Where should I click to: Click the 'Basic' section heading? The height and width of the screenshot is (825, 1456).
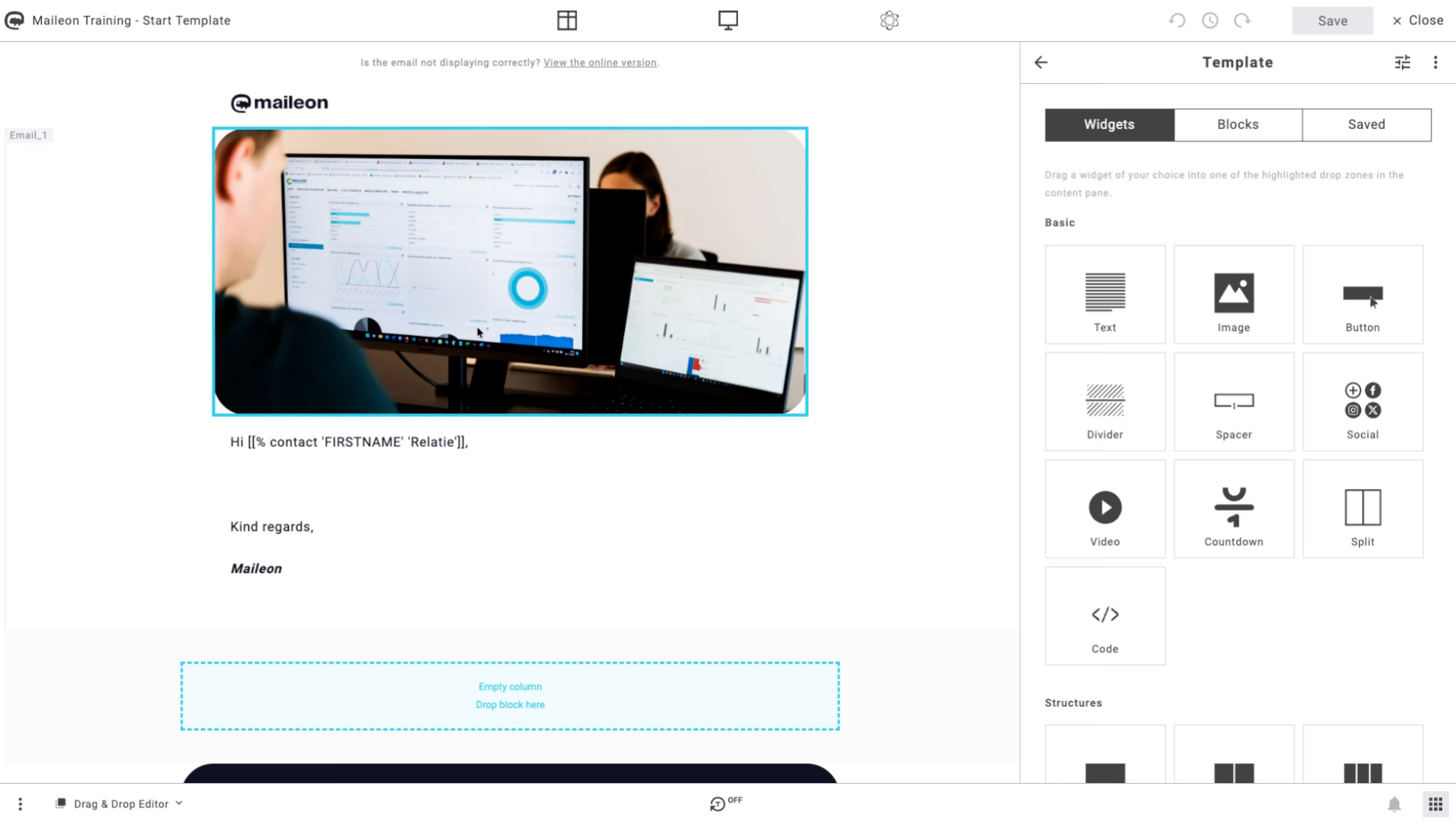coord(1060,222)
